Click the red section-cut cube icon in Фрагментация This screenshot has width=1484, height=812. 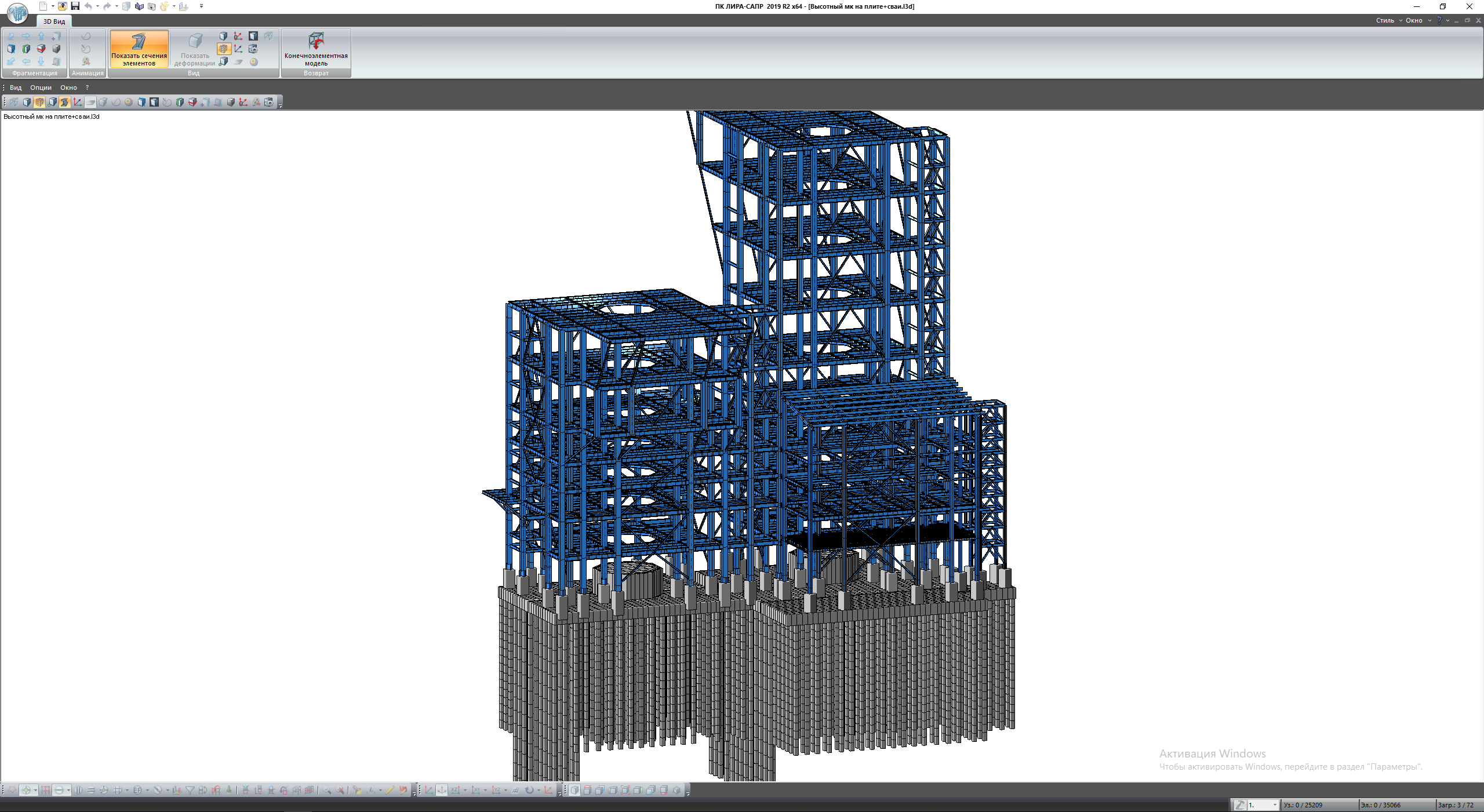click(41, 49)
